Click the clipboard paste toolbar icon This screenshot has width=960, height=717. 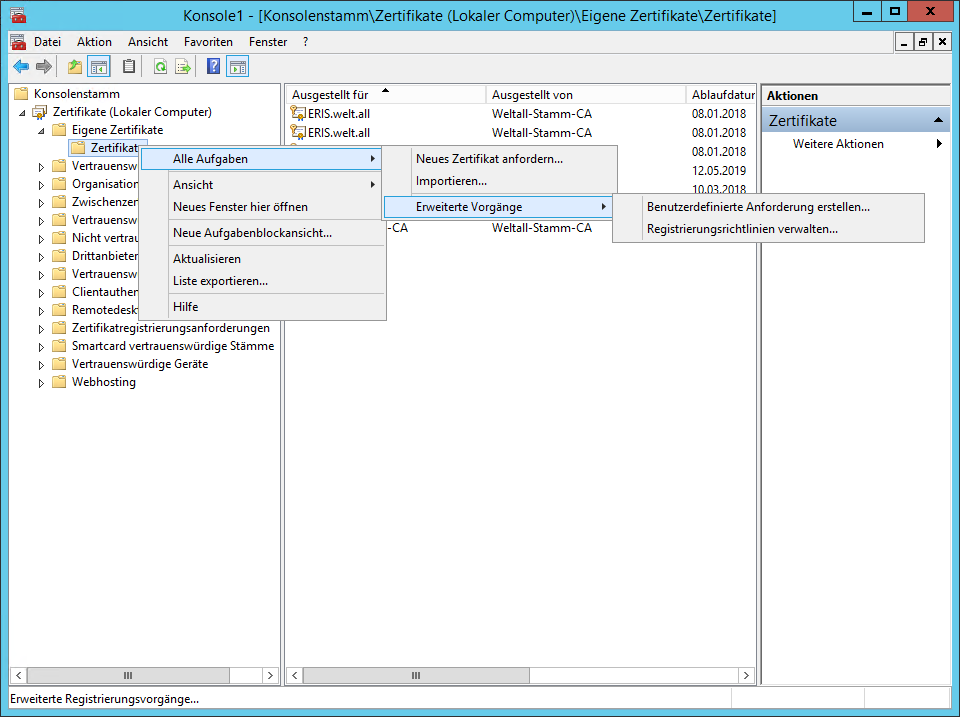[129, 66]
